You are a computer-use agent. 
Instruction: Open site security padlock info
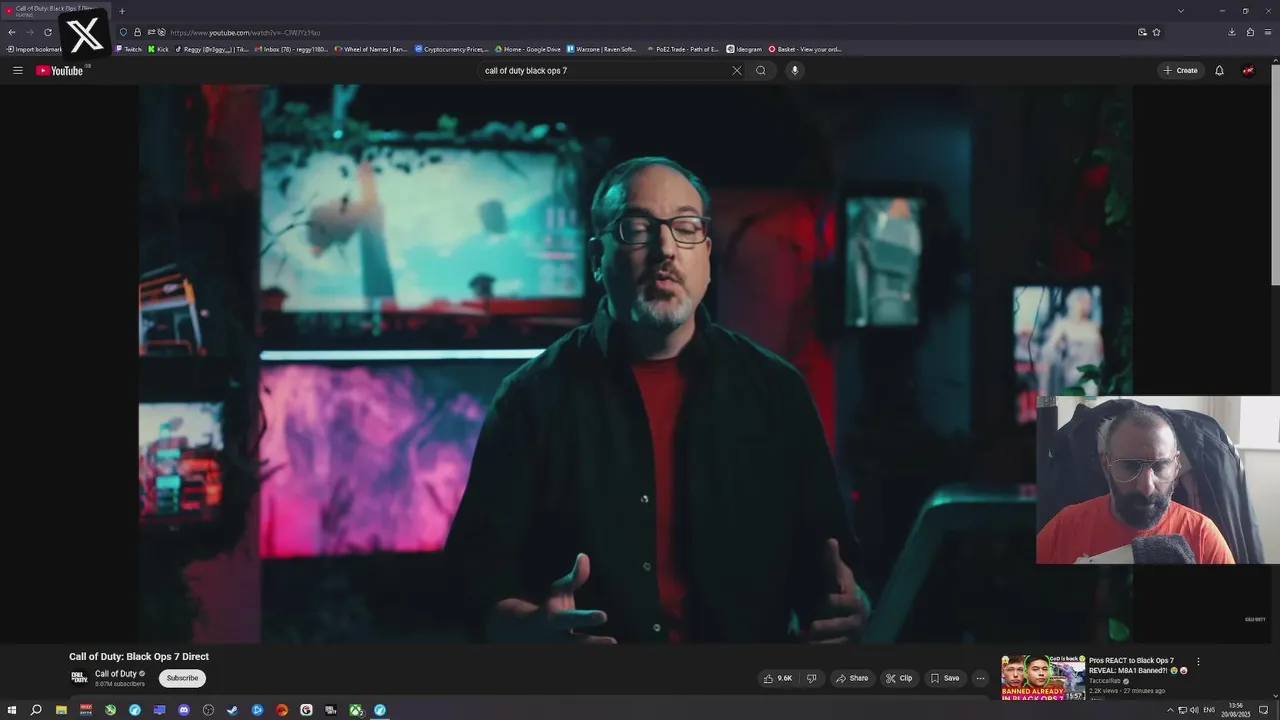[137, 32]
